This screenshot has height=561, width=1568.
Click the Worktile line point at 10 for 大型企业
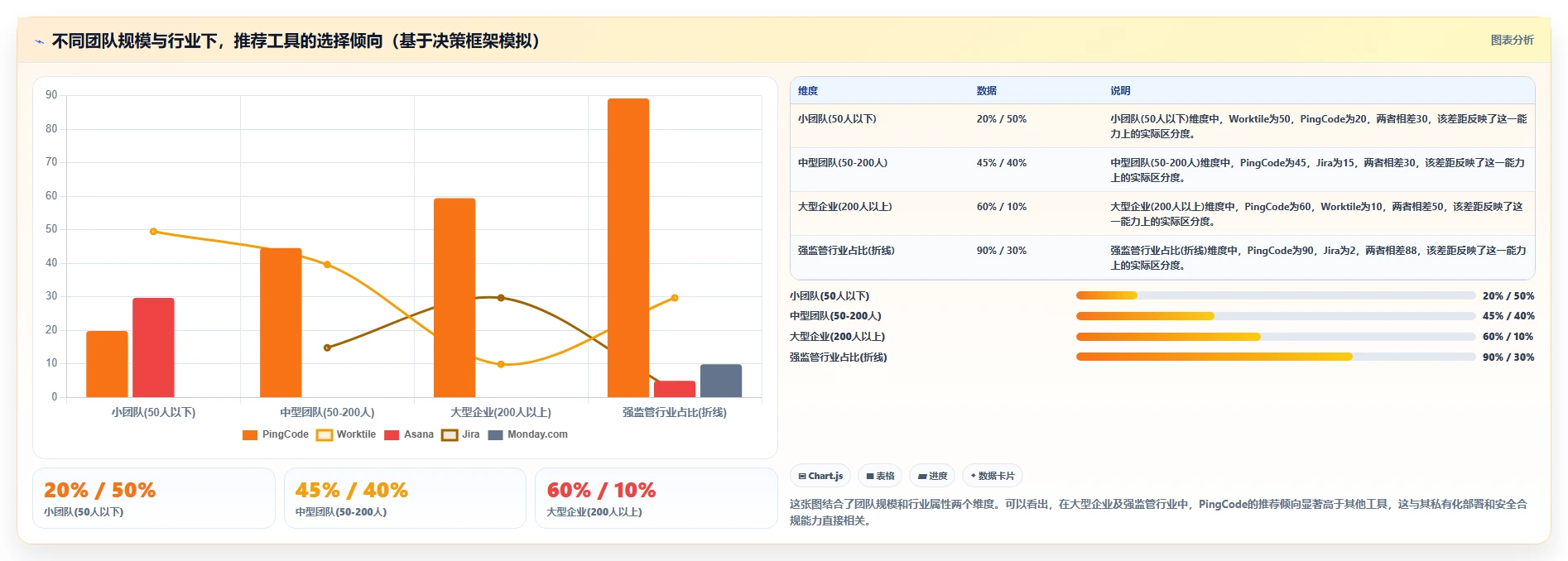click(x=501, y=364)
